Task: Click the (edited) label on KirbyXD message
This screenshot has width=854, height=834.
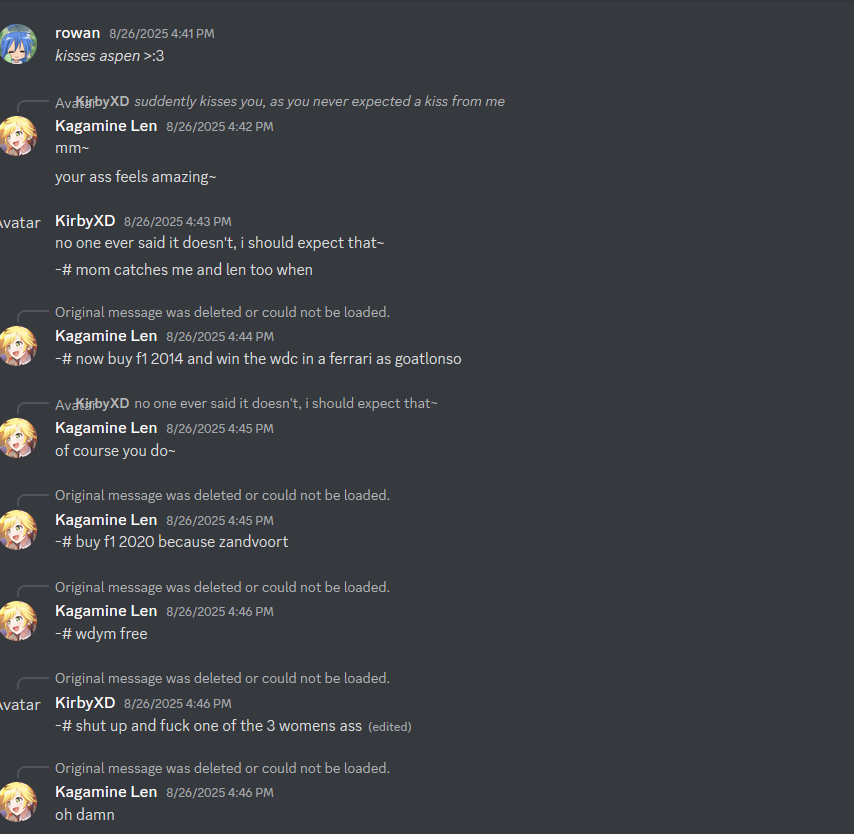Action: pyautogui.click(x=390, y=727)
